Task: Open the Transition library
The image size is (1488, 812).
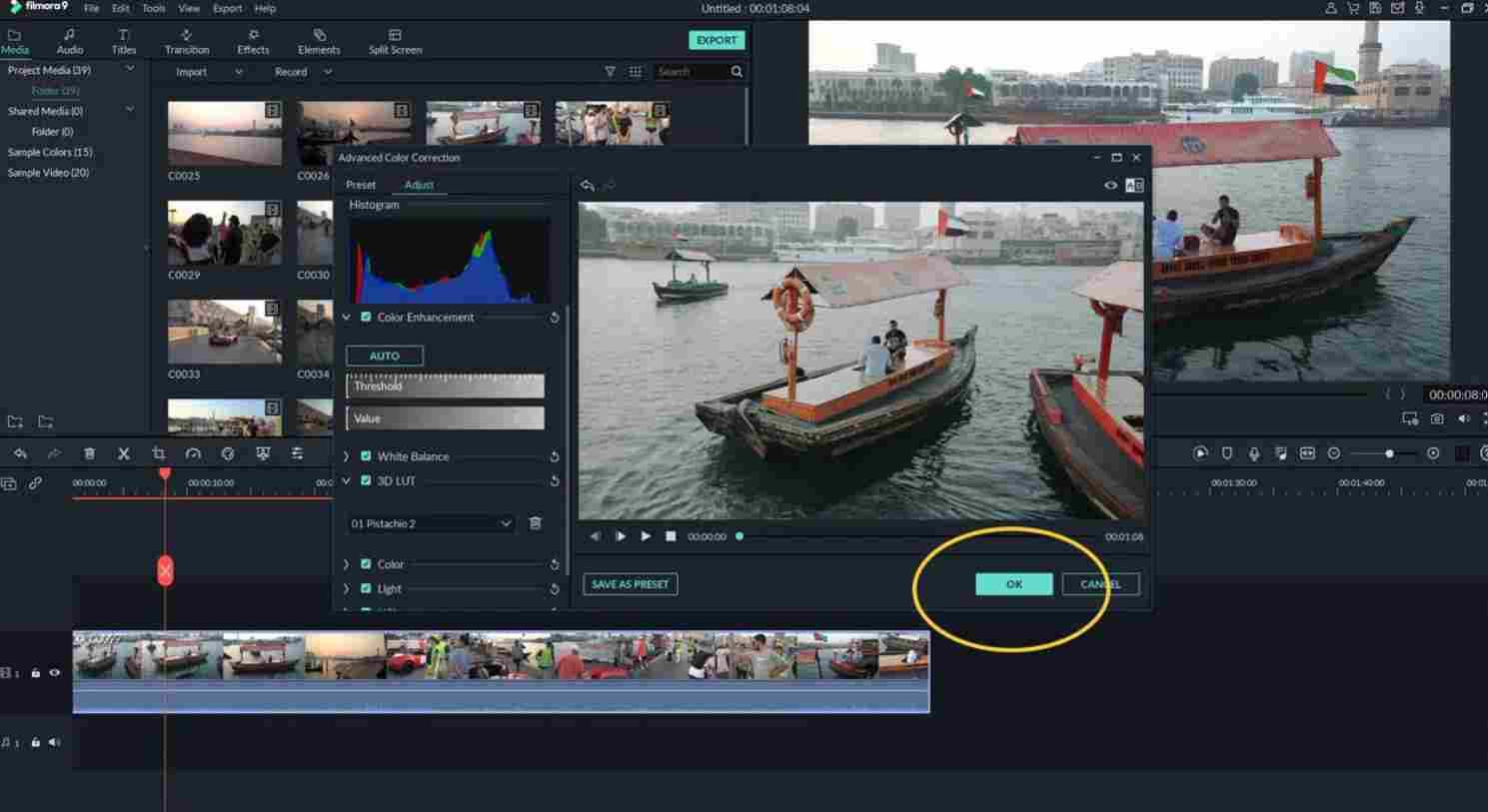Action: click(187, 41)
